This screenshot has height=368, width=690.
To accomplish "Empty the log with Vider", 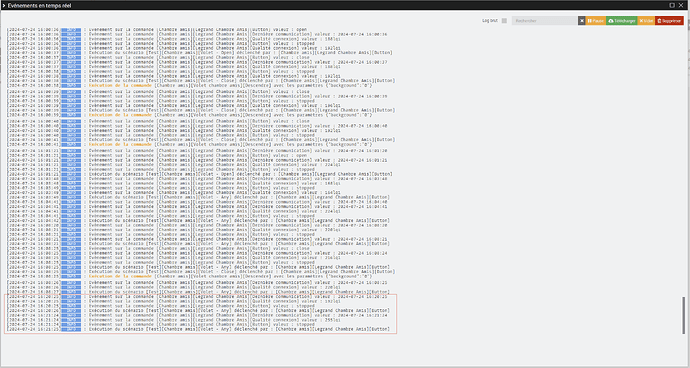I will click(x=646, y=21).
